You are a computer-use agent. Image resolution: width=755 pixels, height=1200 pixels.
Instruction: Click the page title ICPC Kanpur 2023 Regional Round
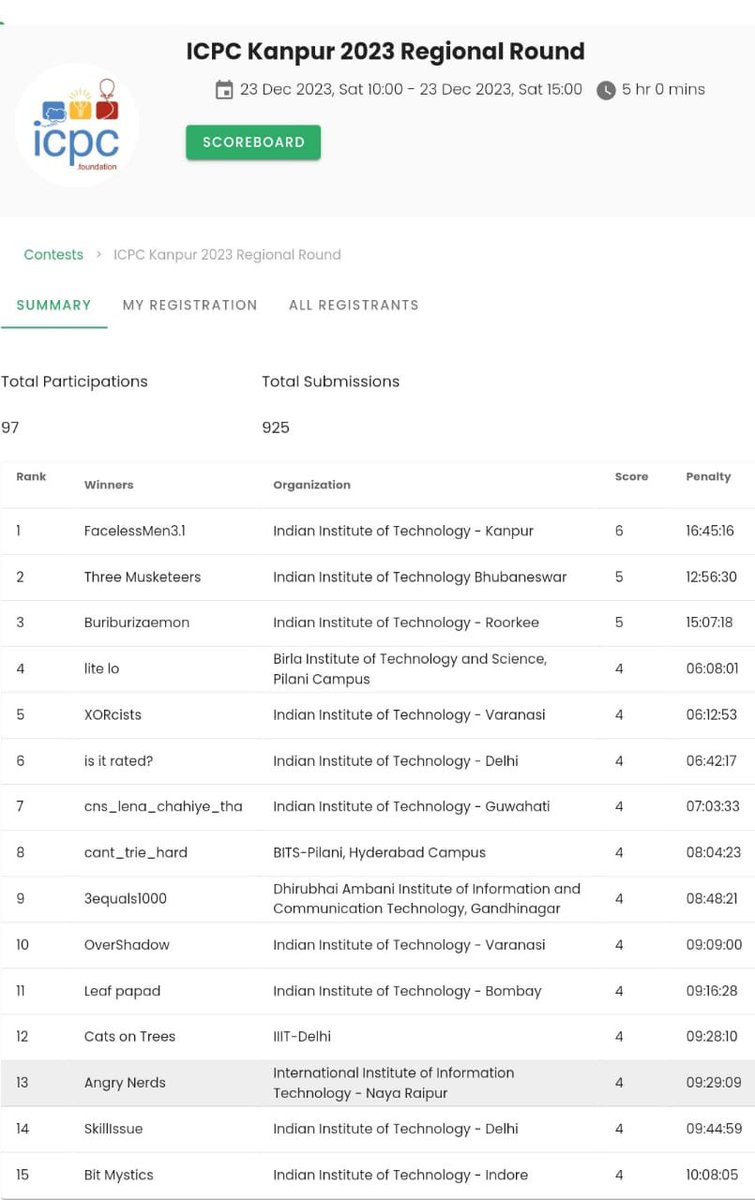(x=386, y=52)
